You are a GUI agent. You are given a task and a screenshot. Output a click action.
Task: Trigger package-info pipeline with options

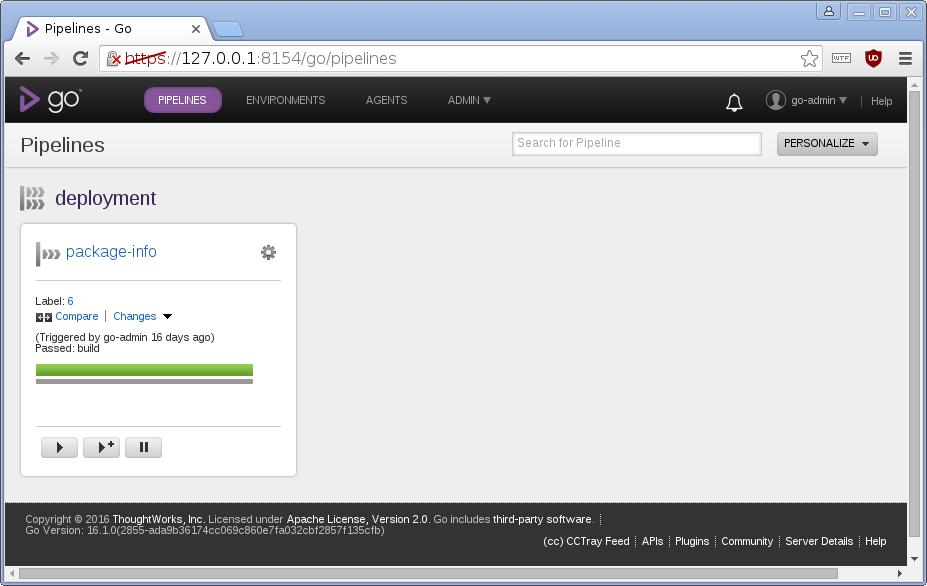[x=102, y=447]
